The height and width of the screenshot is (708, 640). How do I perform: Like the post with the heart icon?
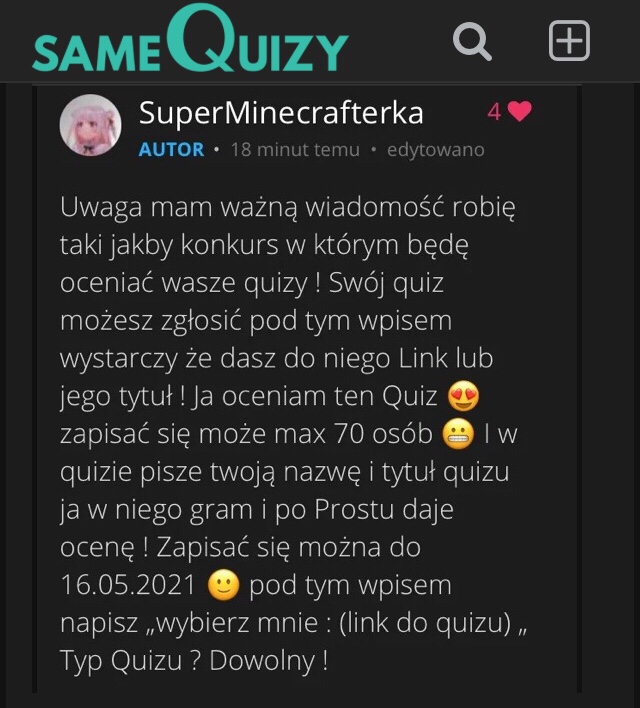pyautogui.click(x=520, y=111)
